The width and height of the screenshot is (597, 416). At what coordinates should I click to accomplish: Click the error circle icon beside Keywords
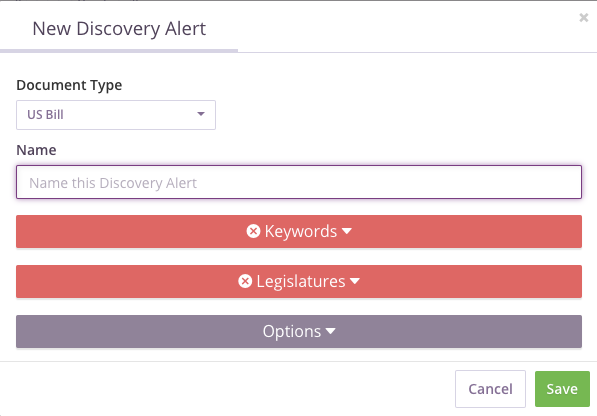coord(253,231)
